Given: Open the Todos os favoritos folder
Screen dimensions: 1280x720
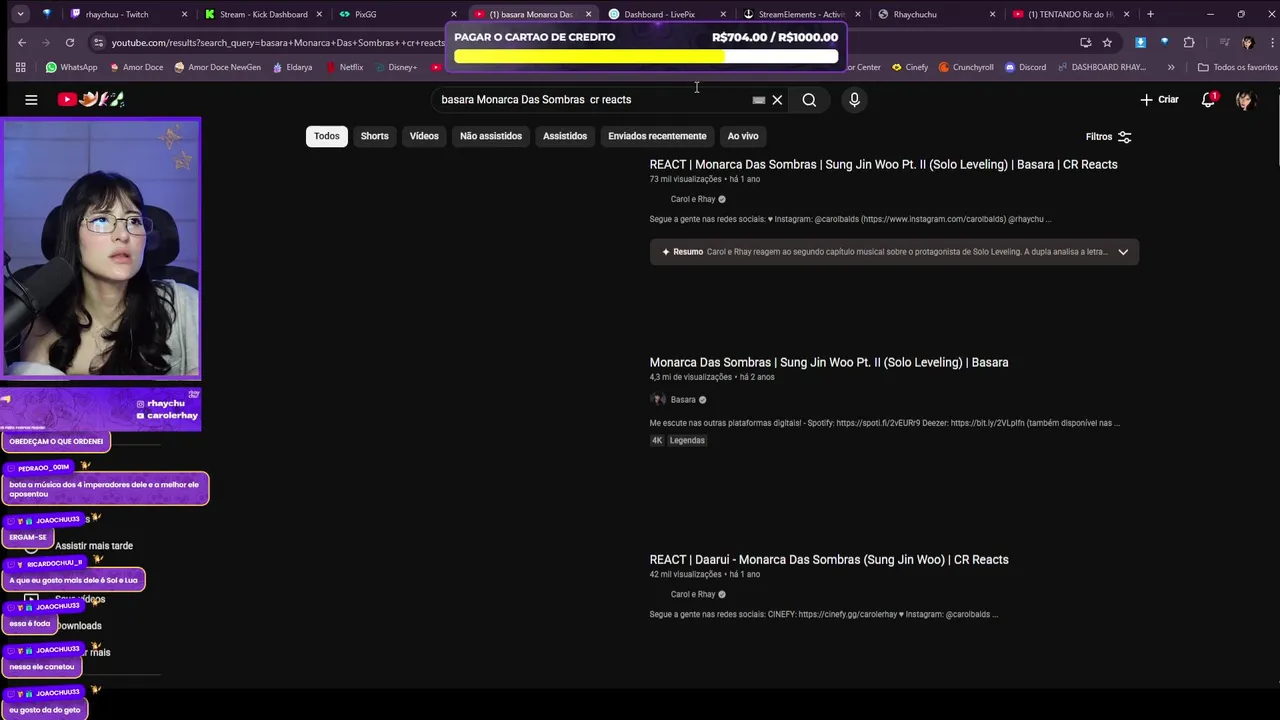Looking at the screenshot, I should coord(1237,67).
